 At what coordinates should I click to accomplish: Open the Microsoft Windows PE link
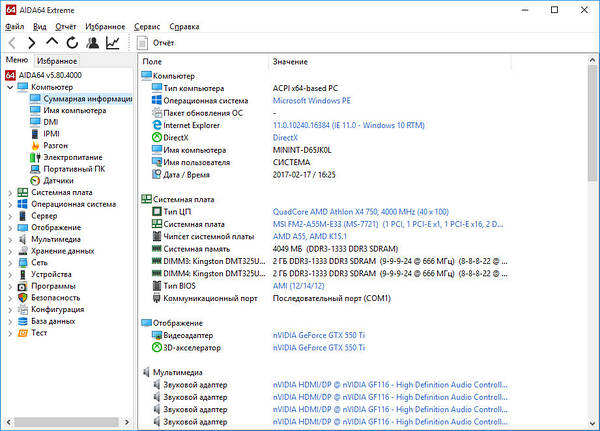[311, 101]
